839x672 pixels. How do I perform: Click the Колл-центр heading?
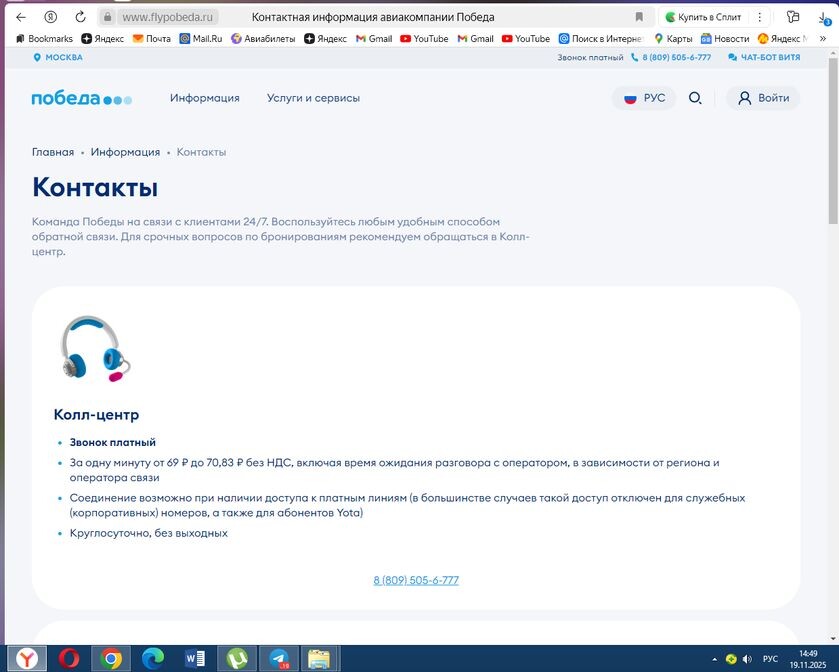(x=96, y=415)
